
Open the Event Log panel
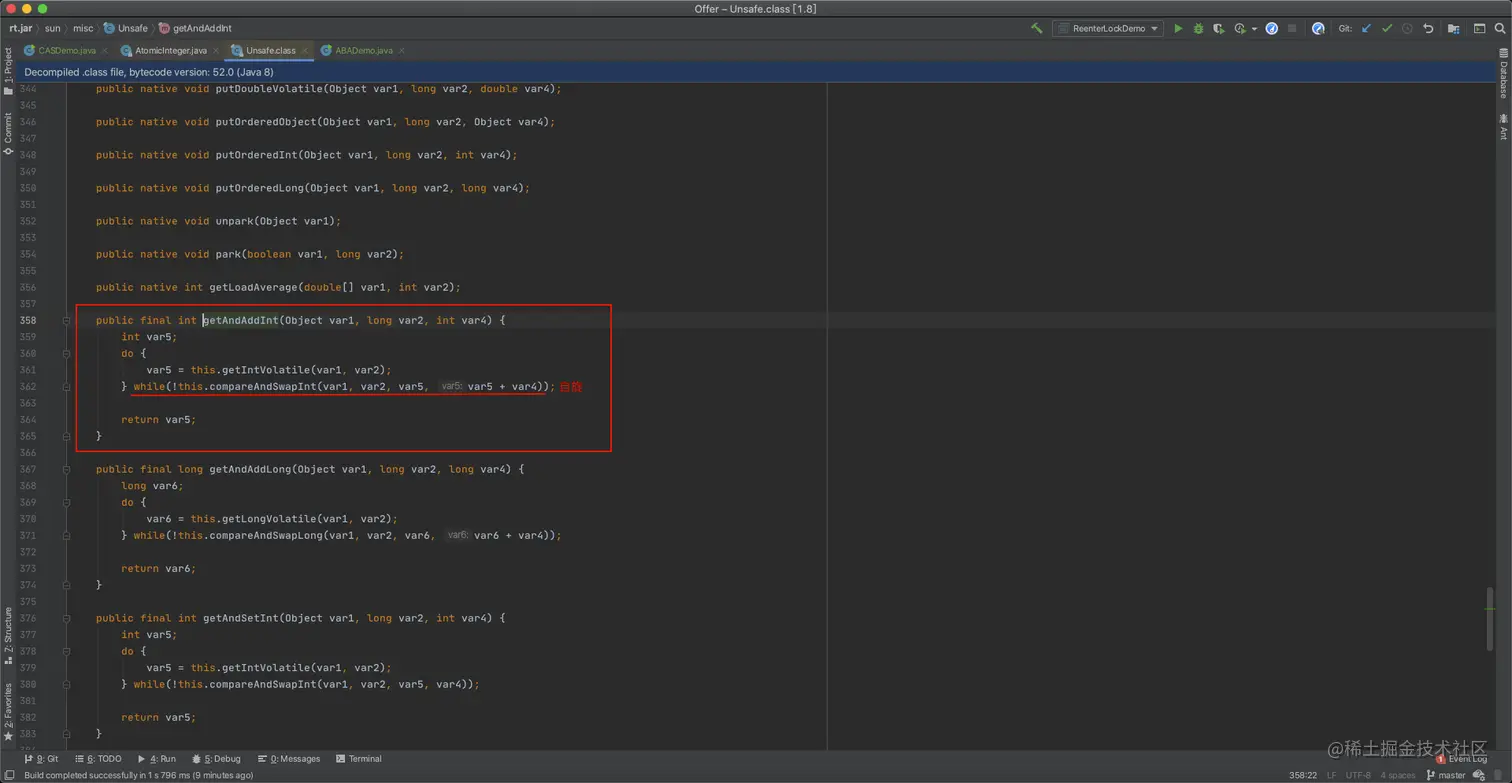pyautogui.click(x=1461, y=759)
